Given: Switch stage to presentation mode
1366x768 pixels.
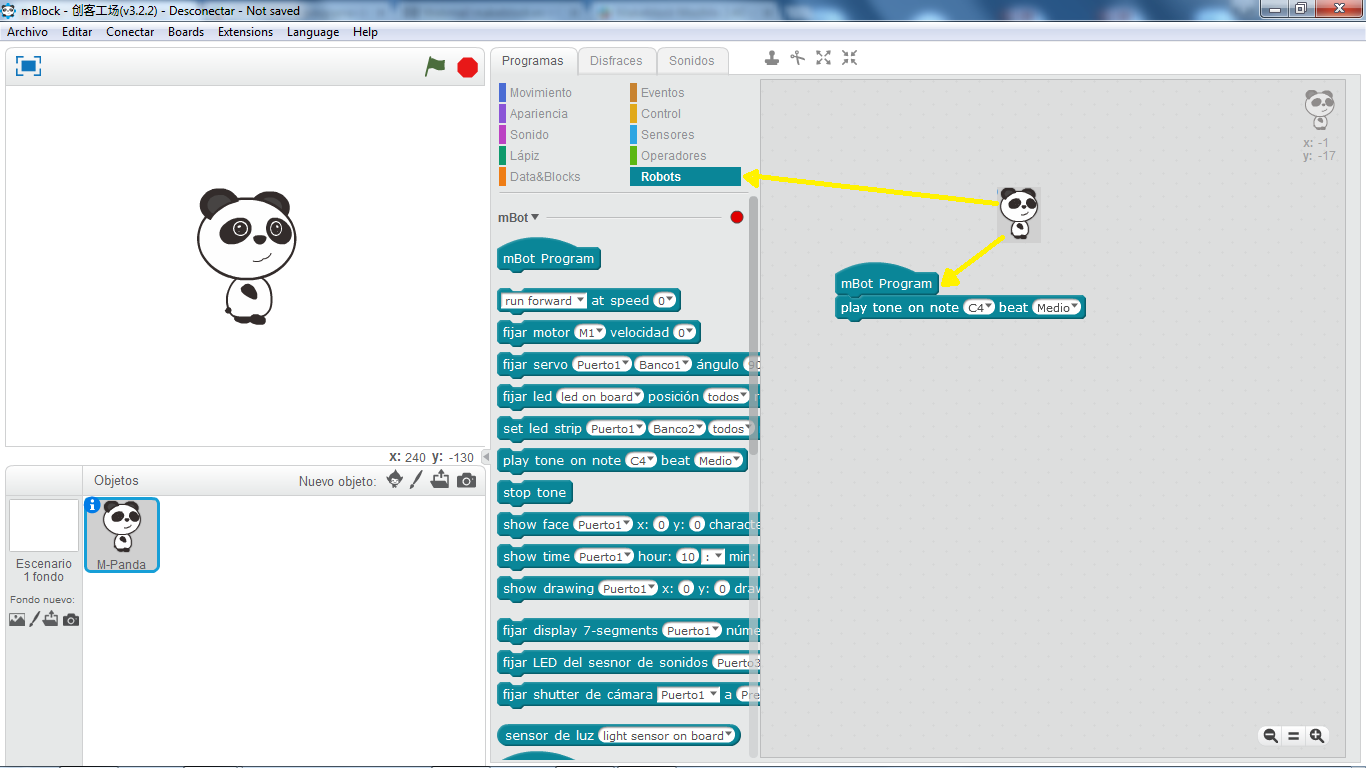Looking at the screenshot, I should [28, 66].
